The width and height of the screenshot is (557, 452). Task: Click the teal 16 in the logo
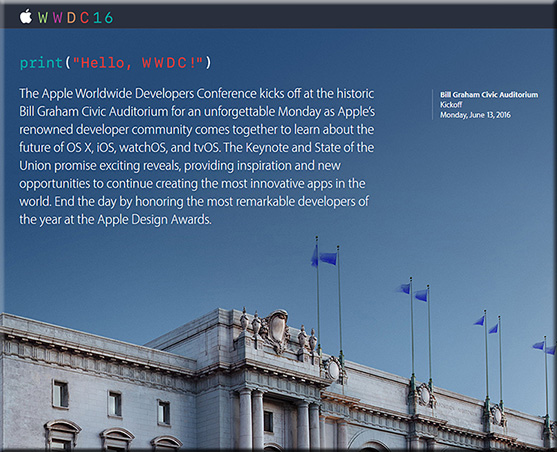(103, 18)
